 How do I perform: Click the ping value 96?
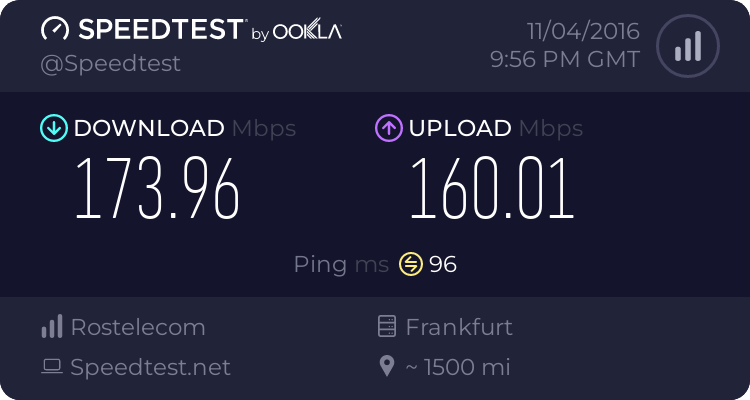point(443,264)
